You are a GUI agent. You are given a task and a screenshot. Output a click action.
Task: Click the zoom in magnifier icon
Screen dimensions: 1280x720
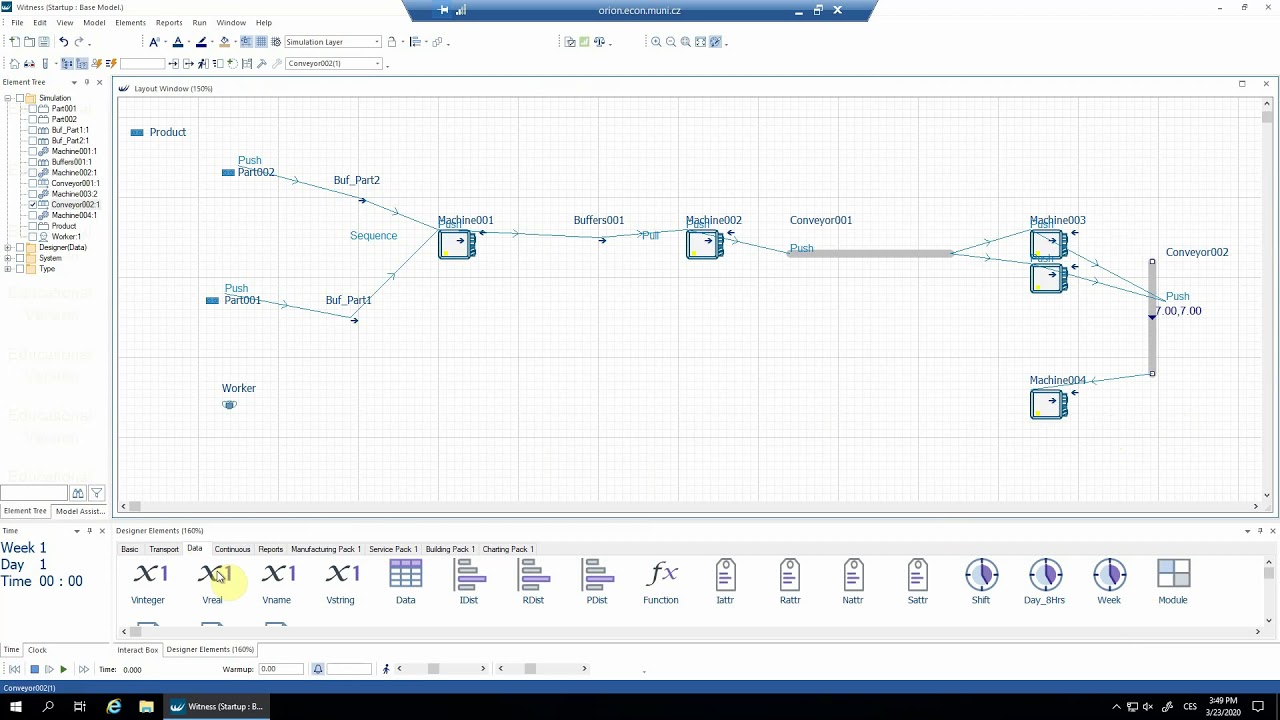coord(656,42)
